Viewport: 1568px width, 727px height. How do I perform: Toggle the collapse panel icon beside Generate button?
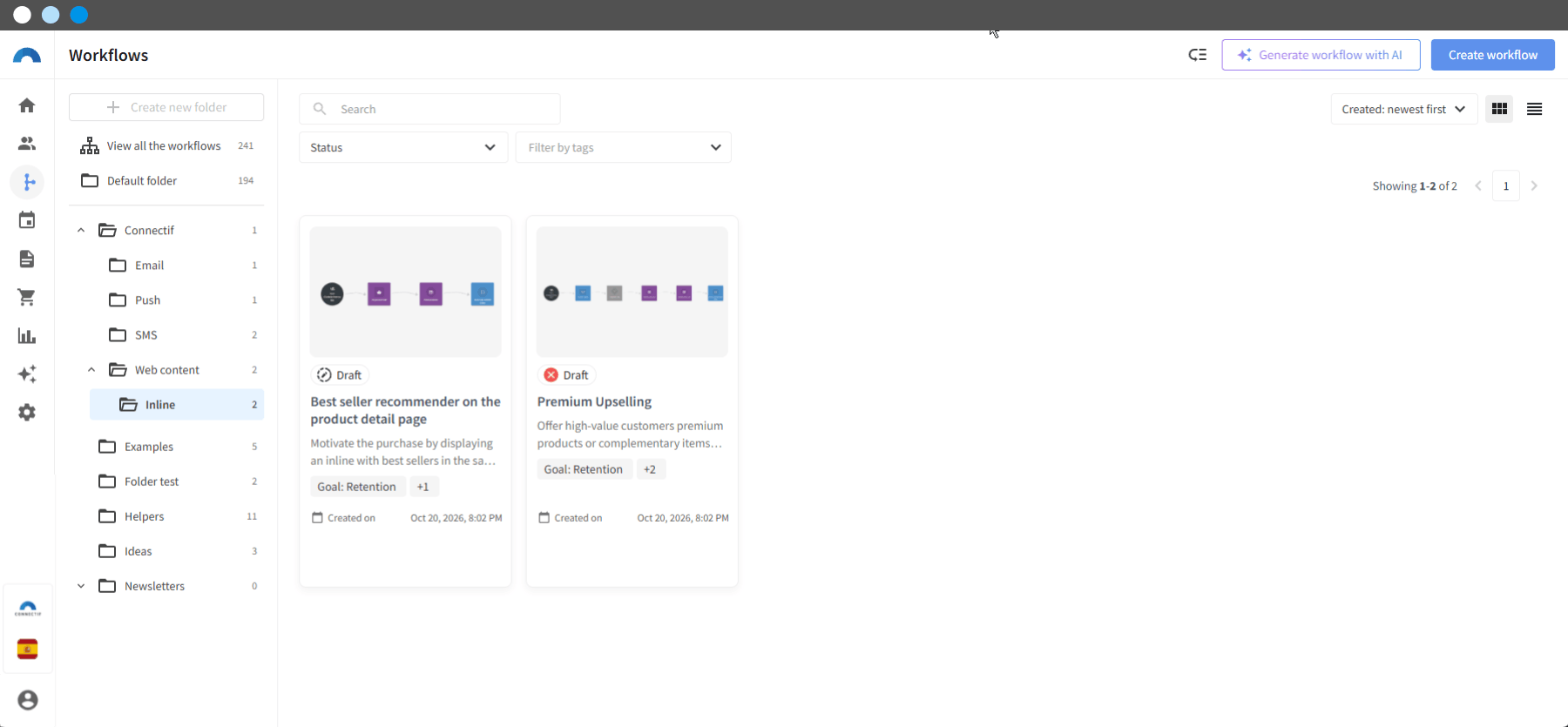(1198, 55)
